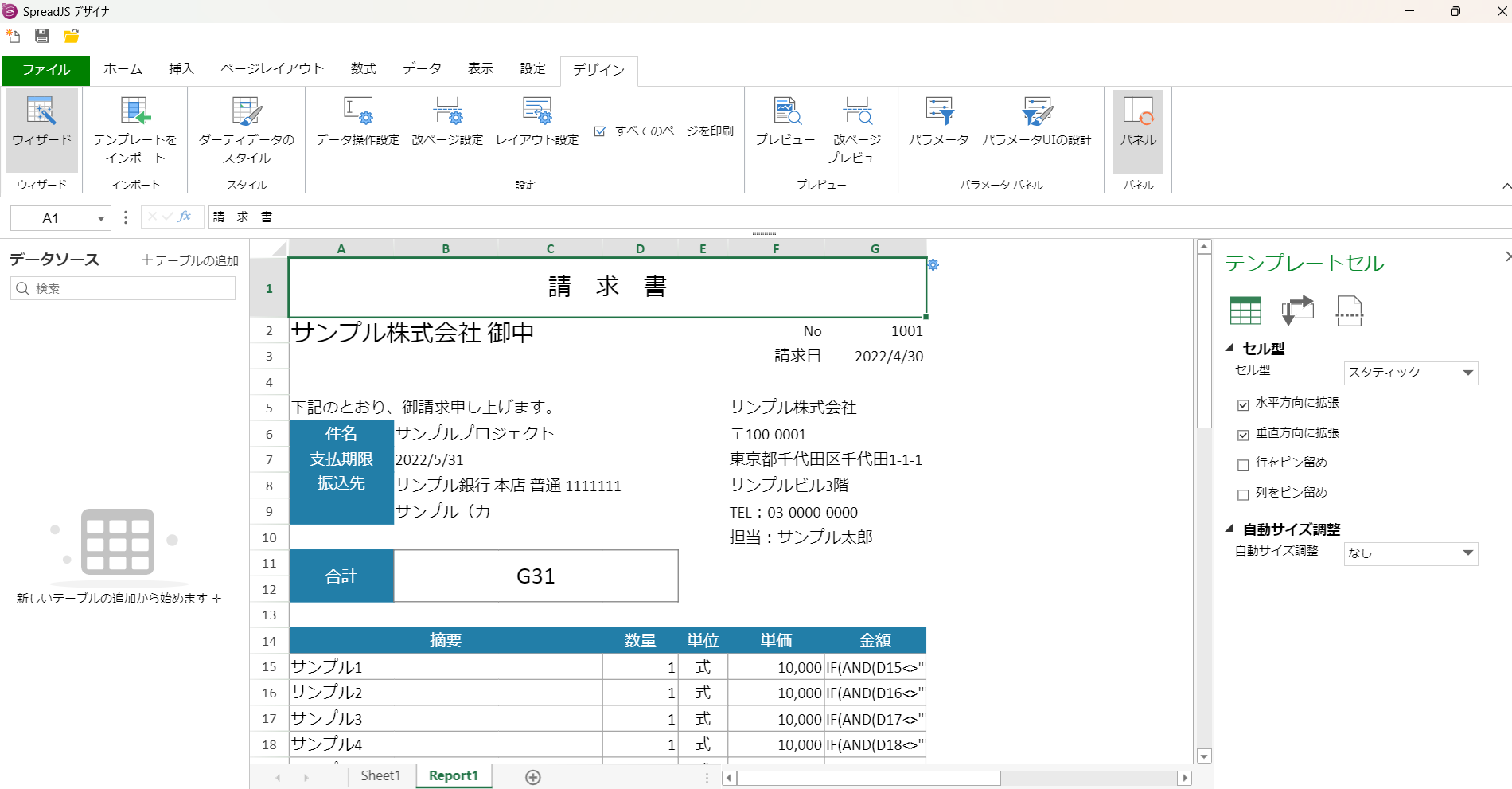Screen dimensions: 1512x789
Task: Open the File (ファイル) tab
Action: [x=46, y=70]
